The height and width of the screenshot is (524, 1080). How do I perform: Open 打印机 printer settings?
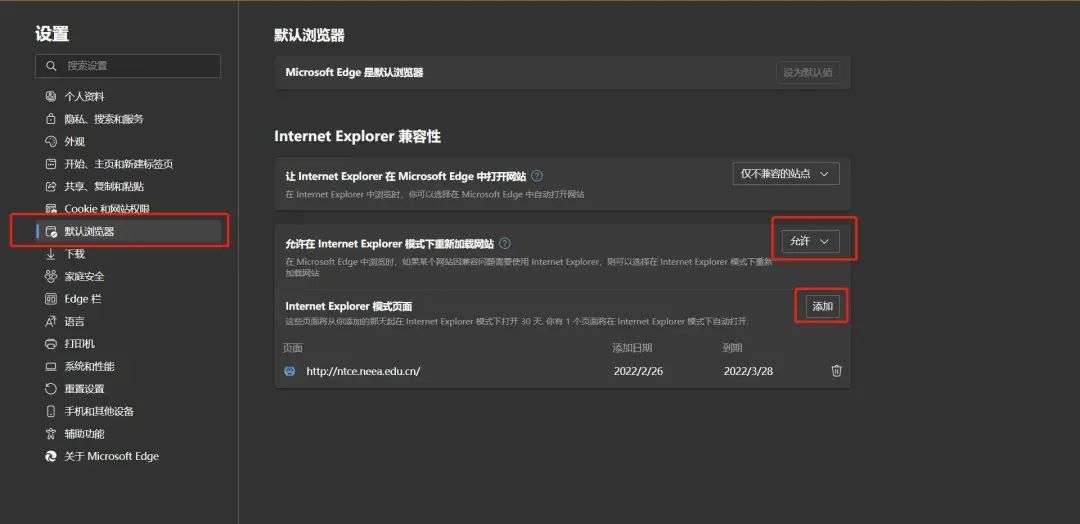[x=79, y=344]
